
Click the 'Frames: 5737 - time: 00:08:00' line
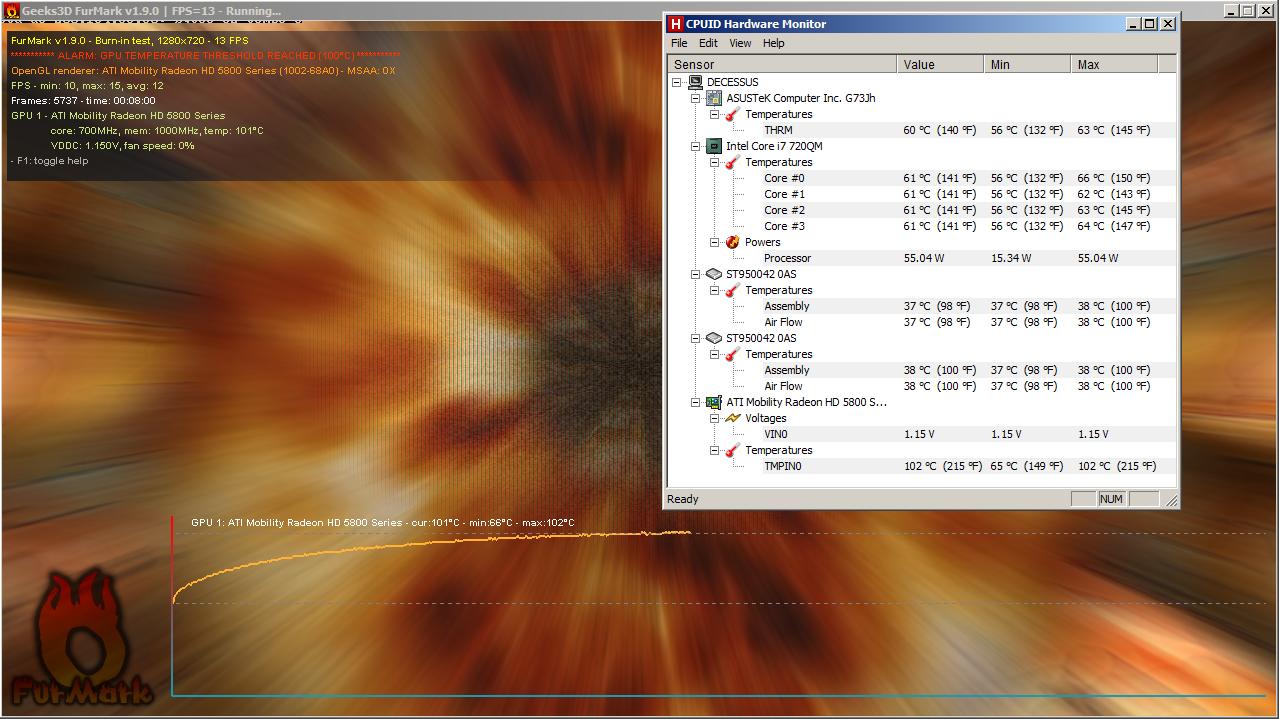(83, 101)
